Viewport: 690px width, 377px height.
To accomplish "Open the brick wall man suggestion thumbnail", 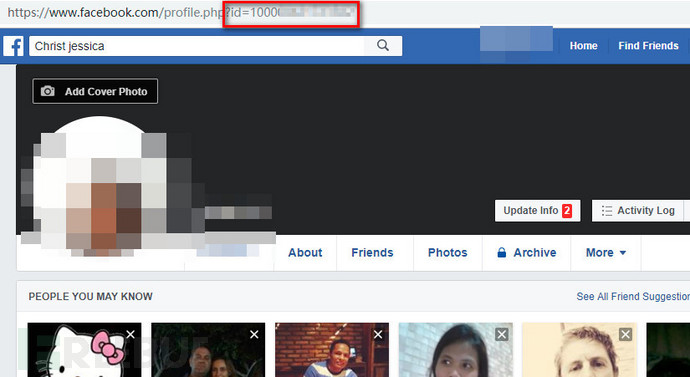I will tap(332, 350).
